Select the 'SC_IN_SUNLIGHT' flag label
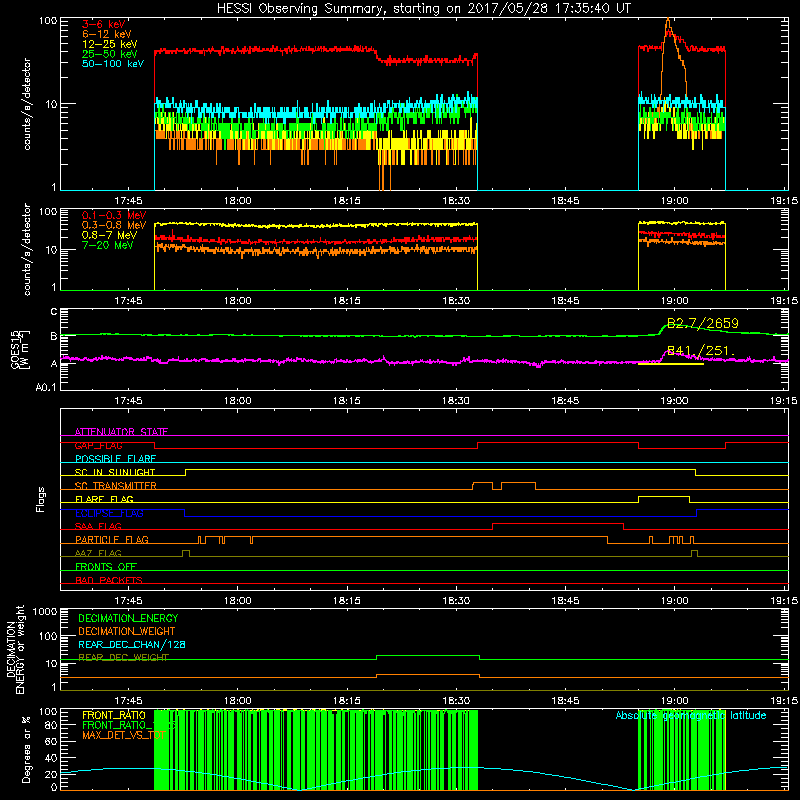The image size is (800, 800). click(x=115, y=472)
